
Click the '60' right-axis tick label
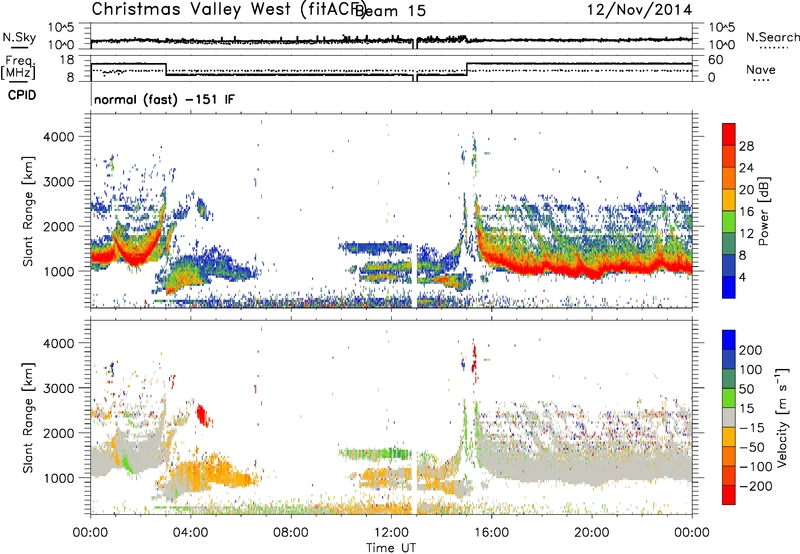click(x=716, y=60)
